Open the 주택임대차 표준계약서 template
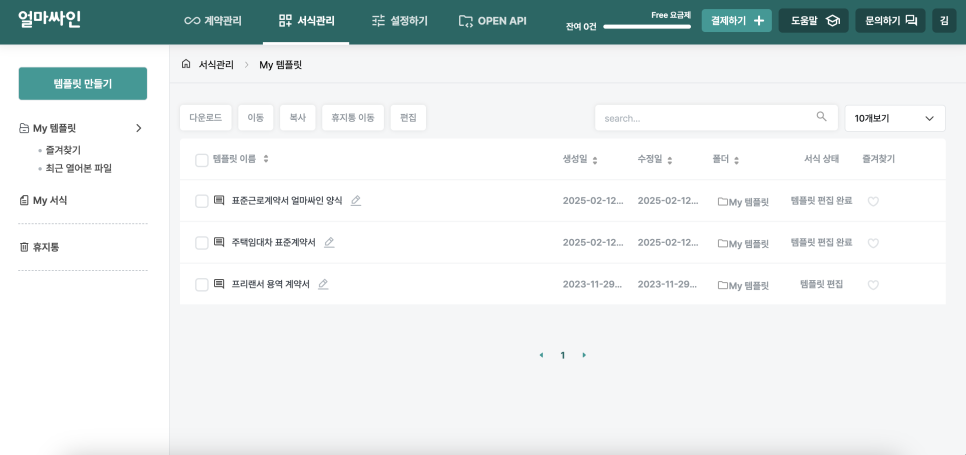The width and height of the screenshot is (966, 455). [x=274, y=243]
